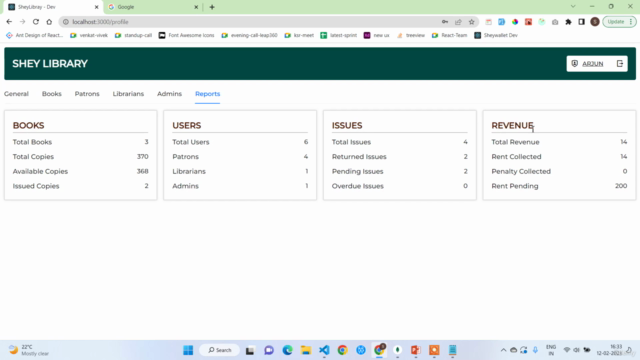Open evening-call-leap360 bookmark
Screen dimensions: 640x360
tap(249, 36)
